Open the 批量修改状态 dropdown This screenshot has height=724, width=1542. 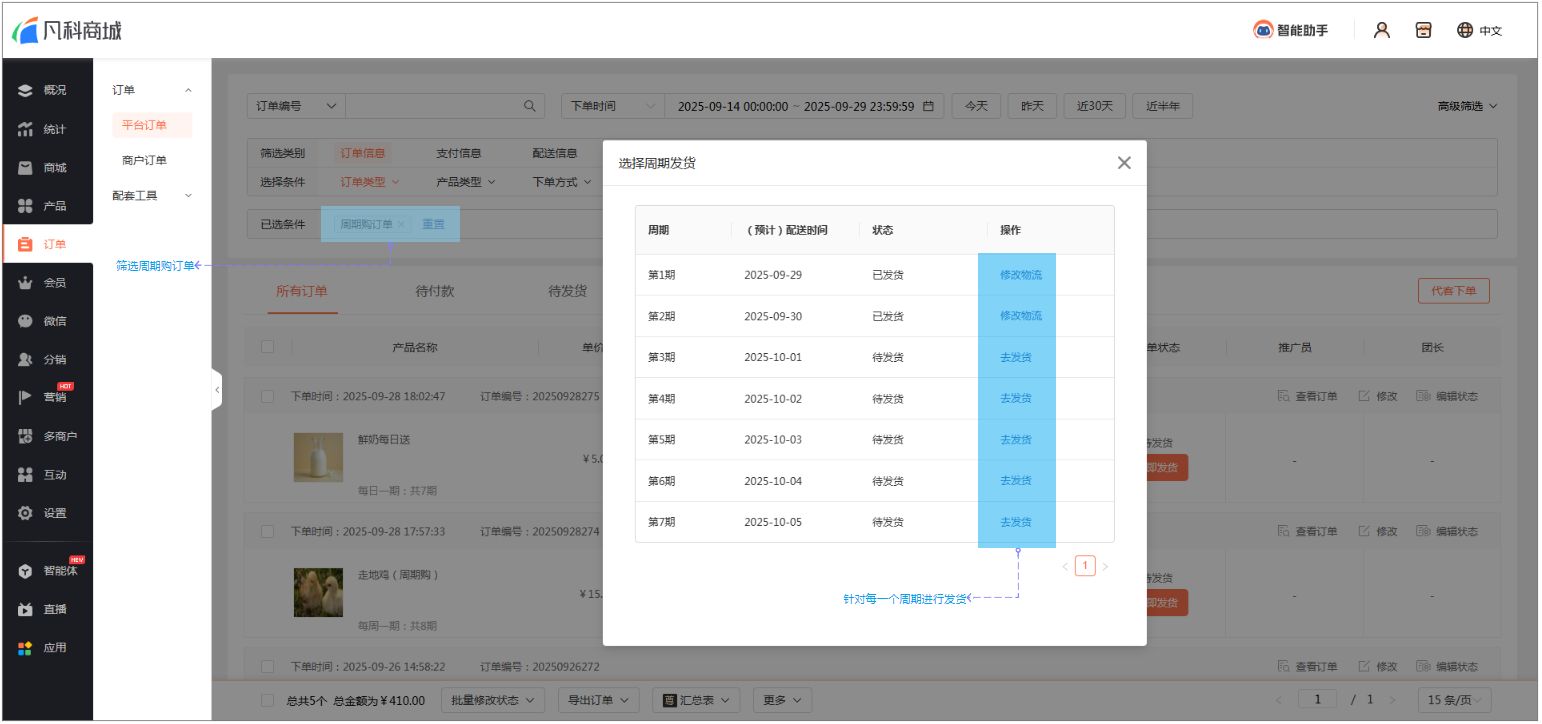pyautogui.click(x=493, y=700)
